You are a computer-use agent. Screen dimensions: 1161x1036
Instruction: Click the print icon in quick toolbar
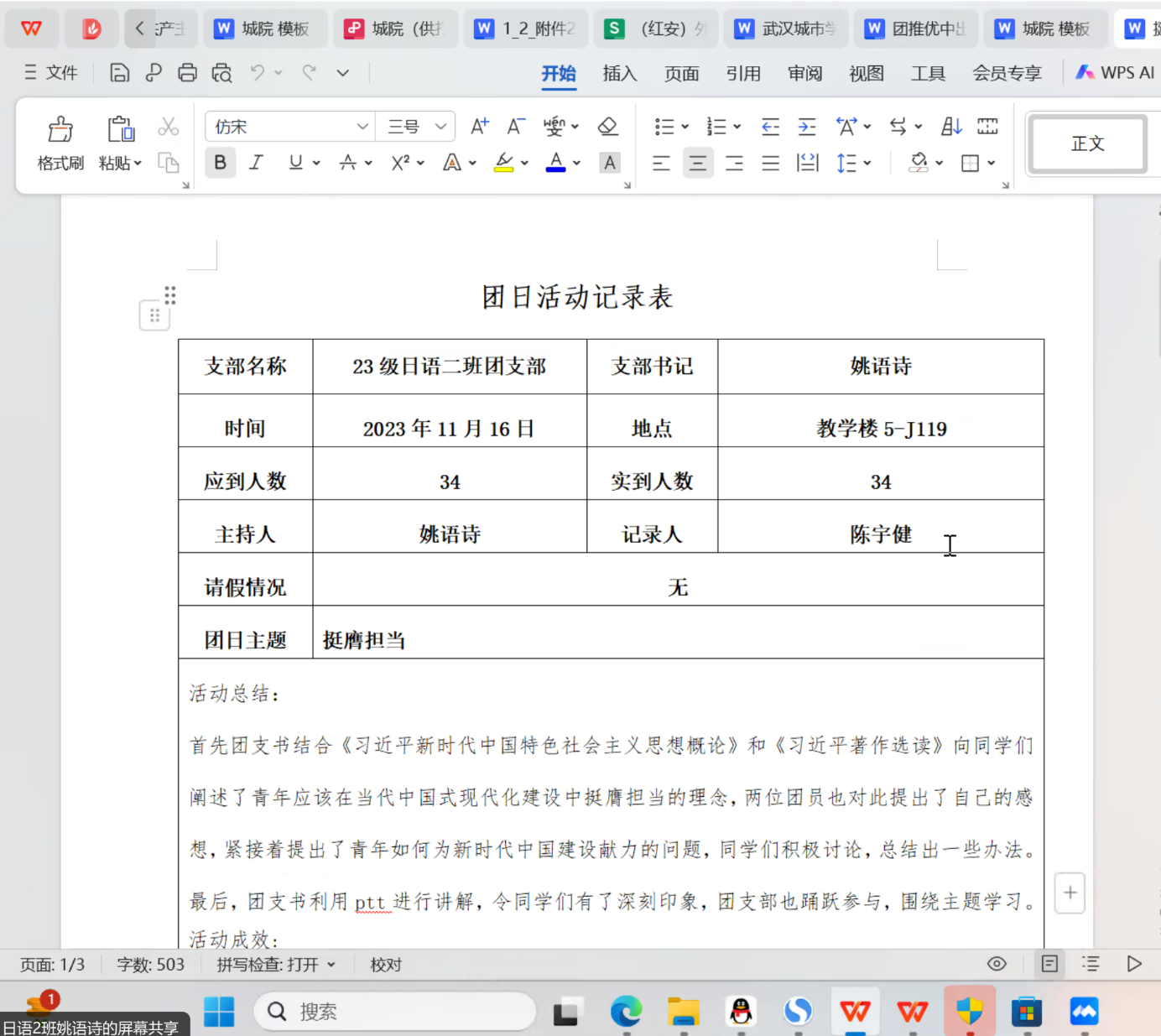tap(187, 73)
